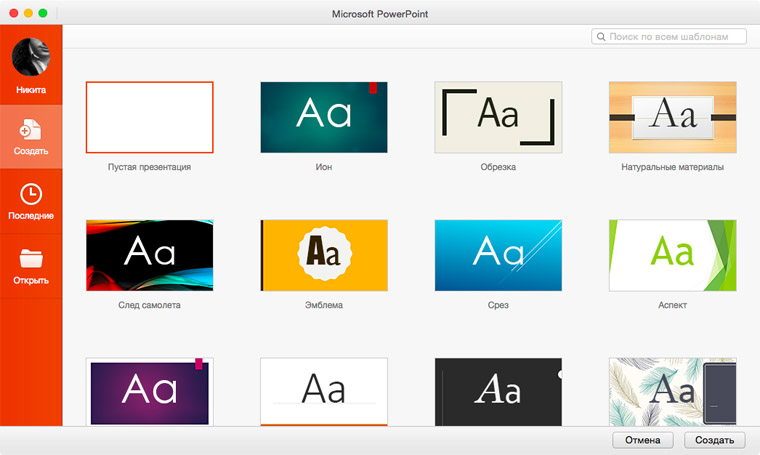The height and width of the screenshot is (455, 760).
Task: Choose the След самолета template
Action: point(150,255)
